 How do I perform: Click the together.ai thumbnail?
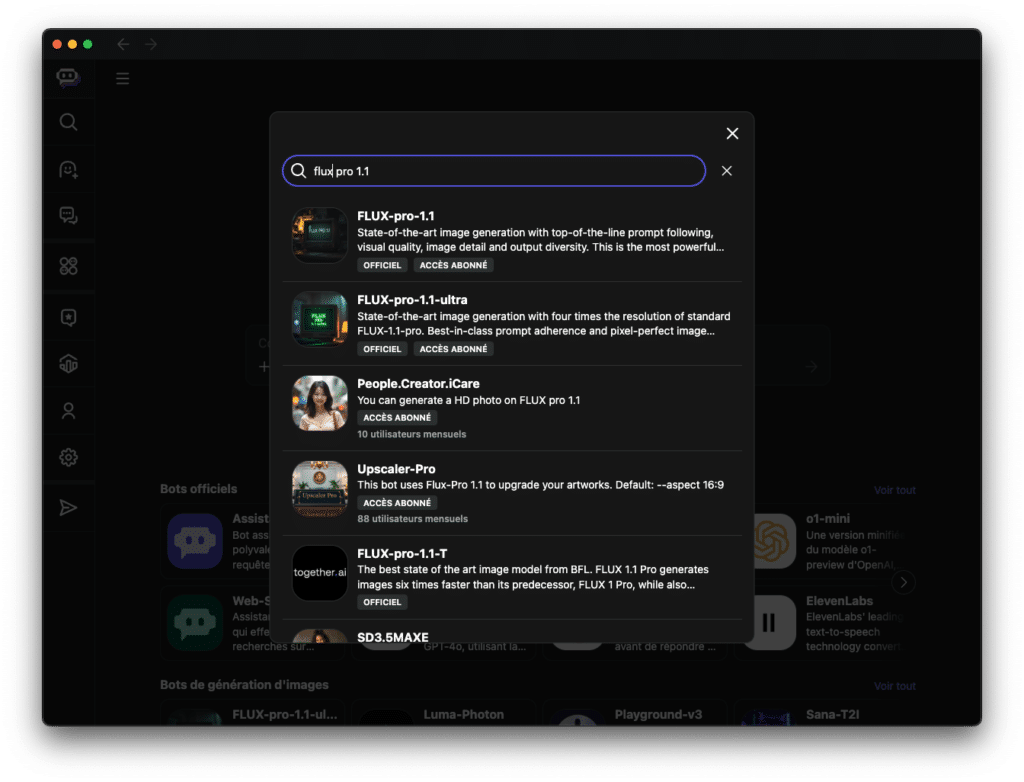[x=319, y=573]
